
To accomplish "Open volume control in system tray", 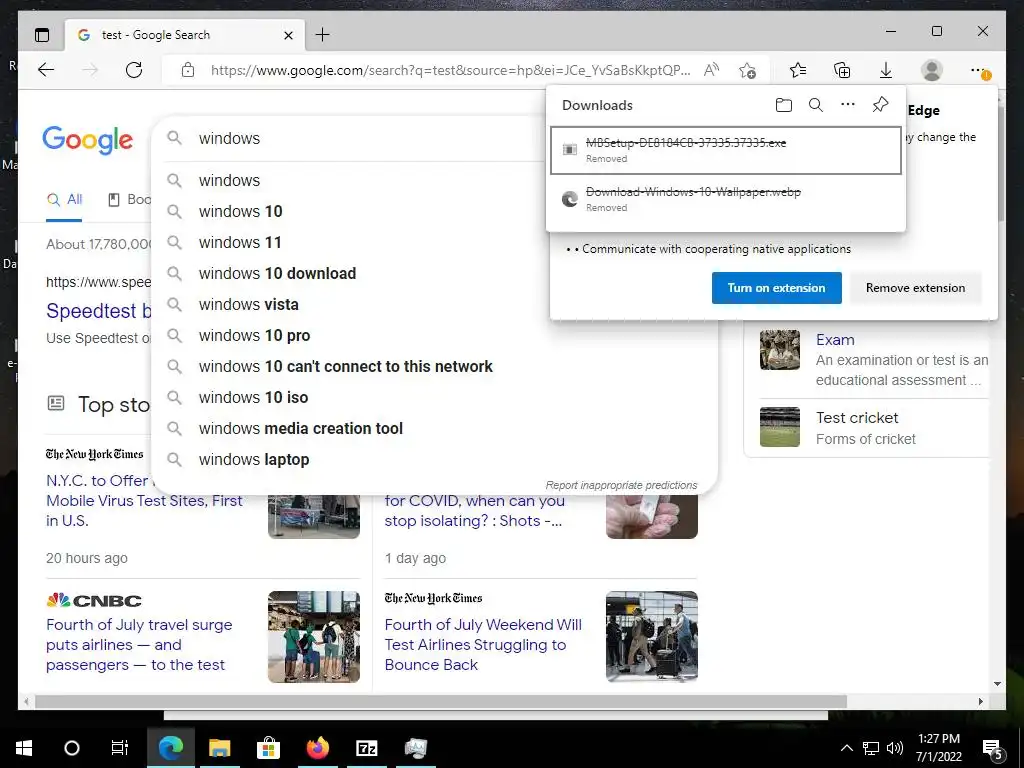I will tap(895, 748).
